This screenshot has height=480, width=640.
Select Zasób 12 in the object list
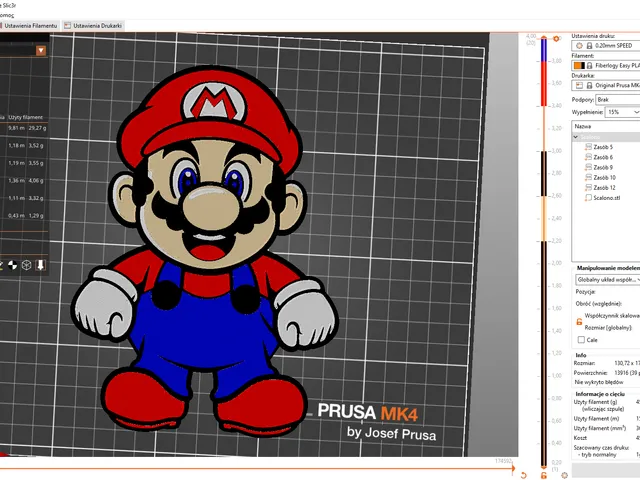point(604,188)
